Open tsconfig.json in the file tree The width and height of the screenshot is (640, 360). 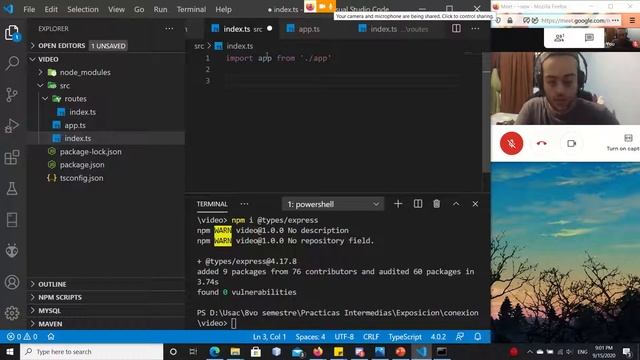coord(81,178)
